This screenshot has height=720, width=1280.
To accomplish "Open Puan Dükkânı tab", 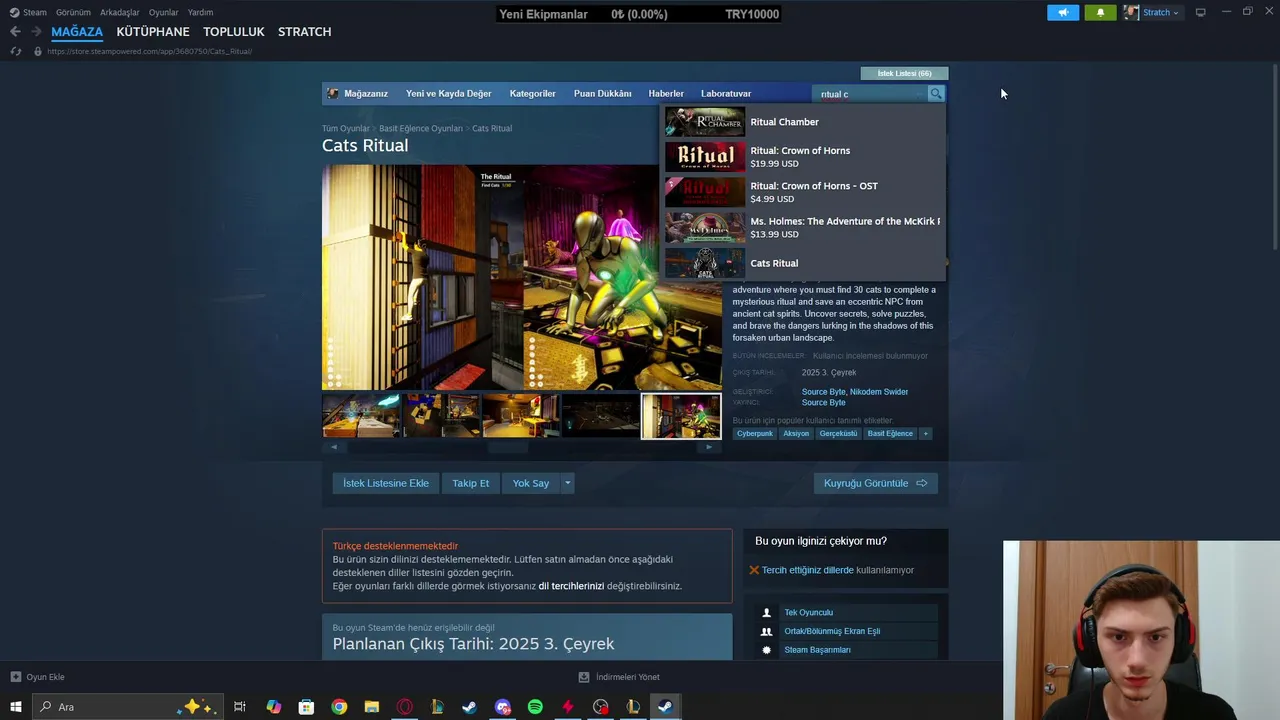I will [603, 94].
